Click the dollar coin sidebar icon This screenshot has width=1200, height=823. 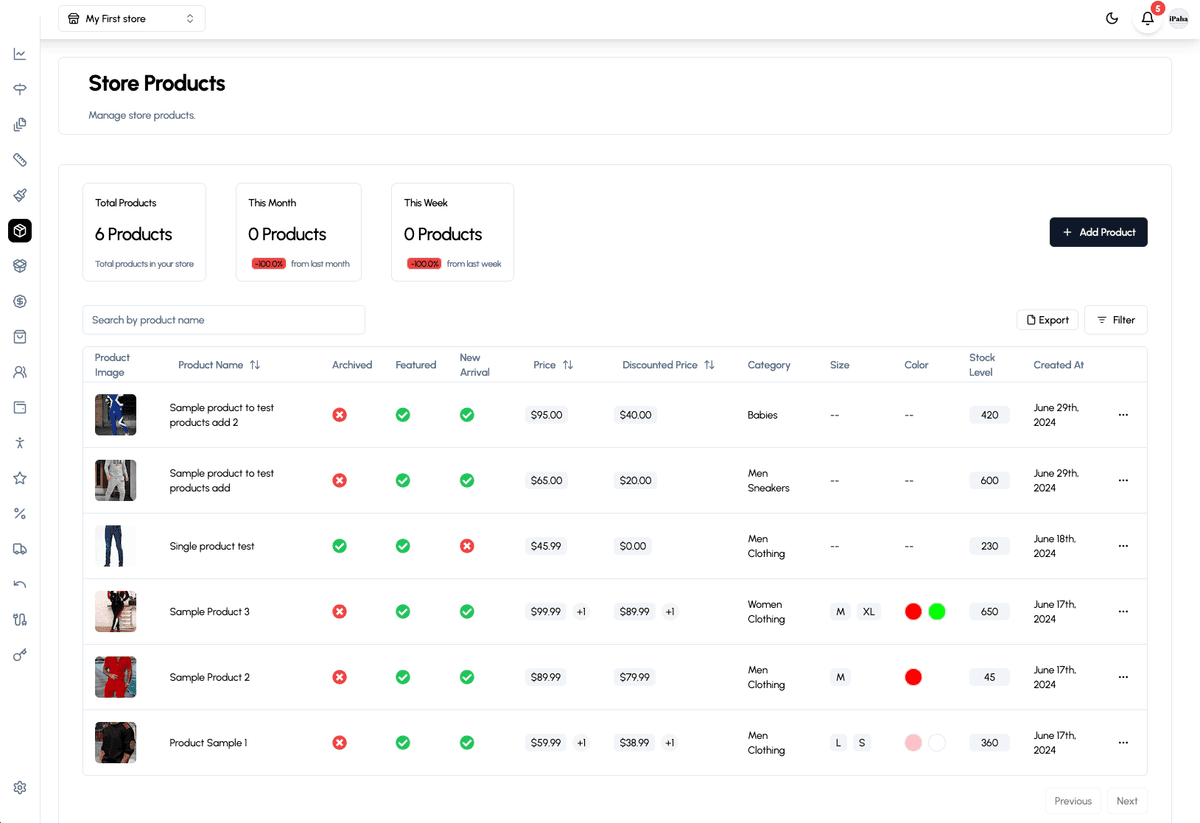pos(20,301)
